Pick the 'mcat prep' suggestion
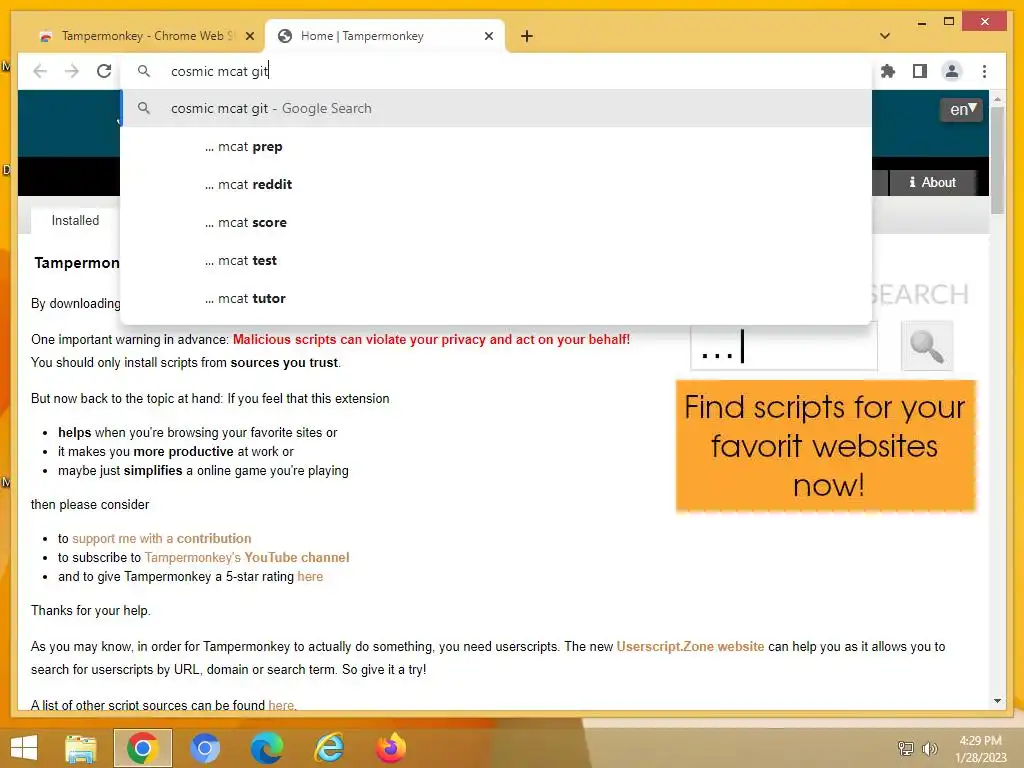Screen dimensions: 1024x768 (496, 147)
